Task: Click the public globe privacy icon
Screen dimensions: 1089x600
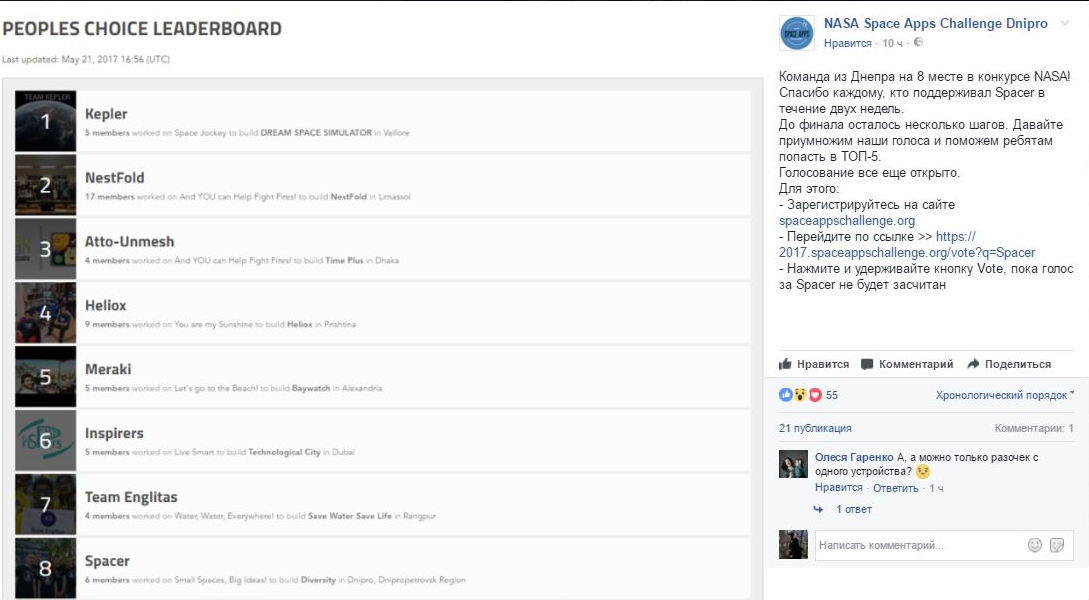Action: point(918,42)
